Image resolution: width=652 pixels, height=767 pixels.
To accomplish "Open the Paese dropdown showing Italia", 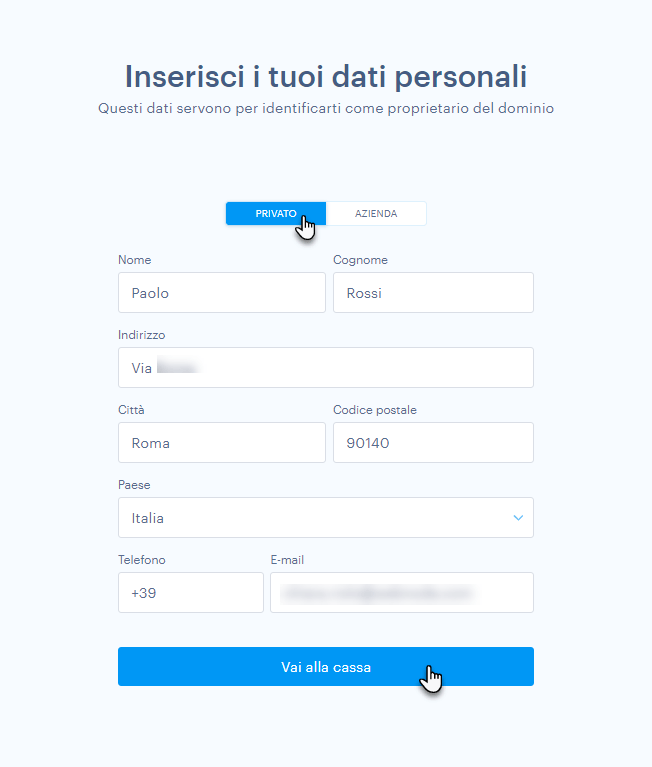I will coord(326,518).
